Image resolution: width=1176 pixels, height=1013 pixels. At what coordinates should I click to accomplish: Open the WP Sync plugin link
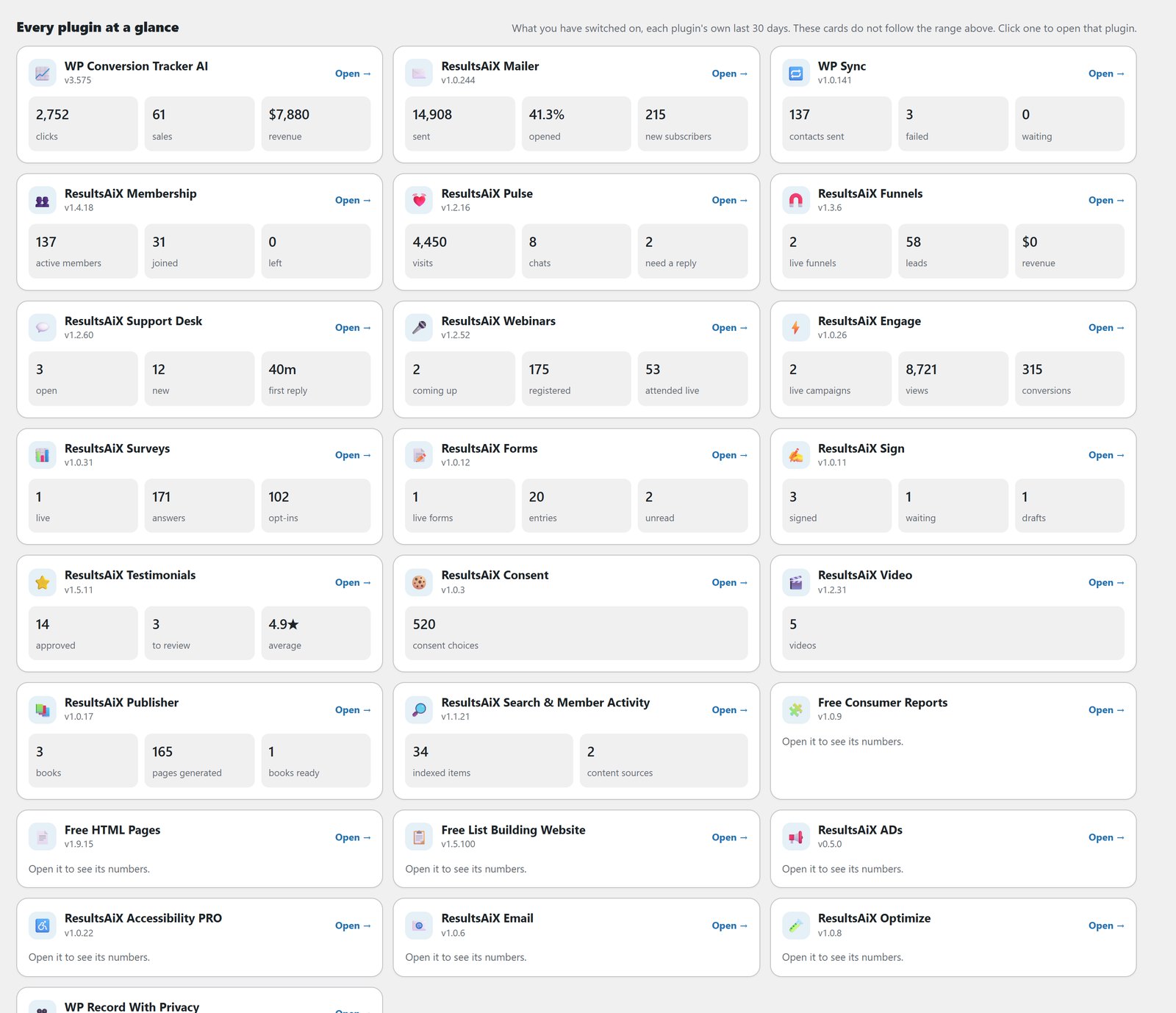[1106, 74]
